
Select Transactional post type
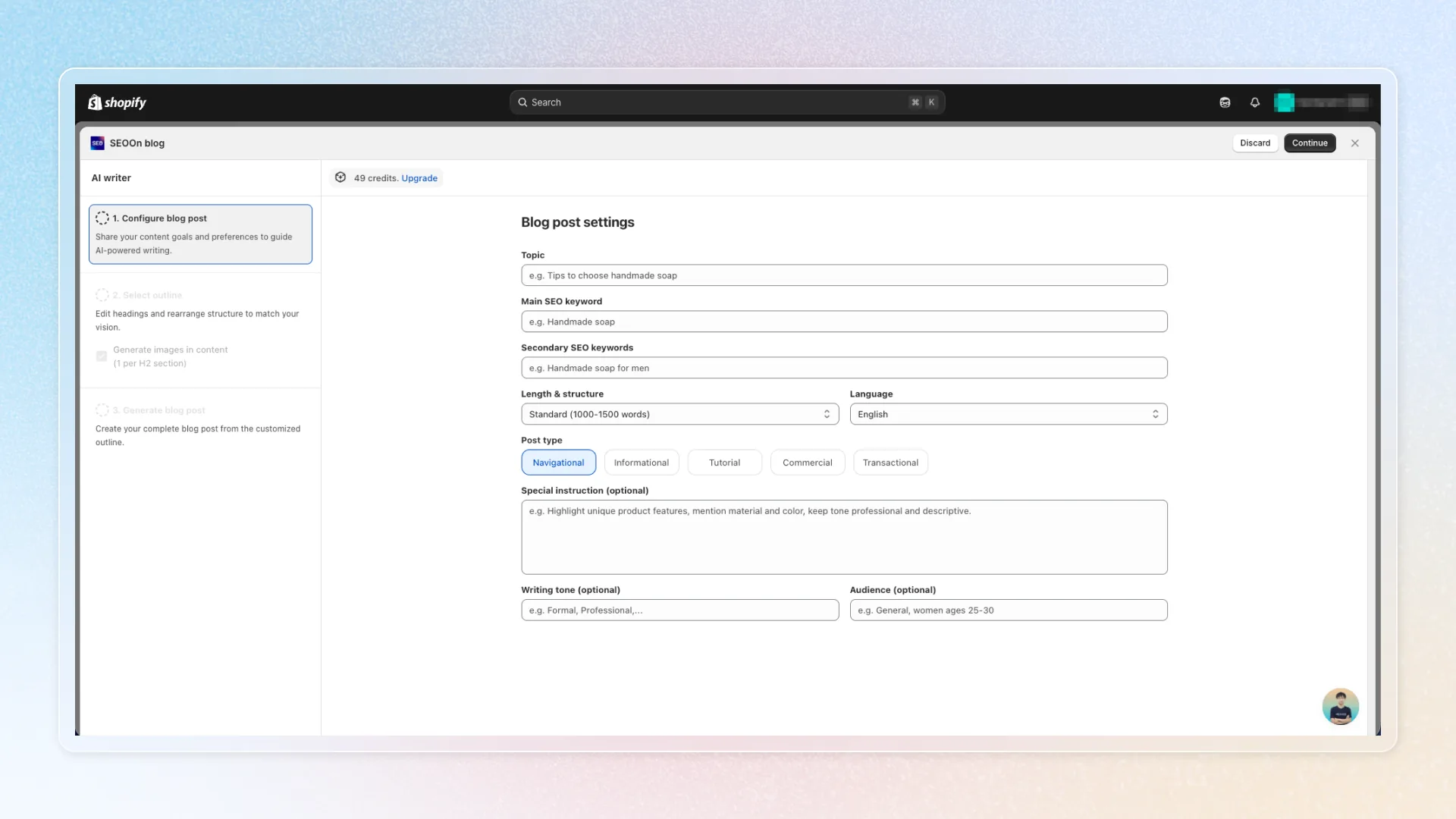point(890,463)
